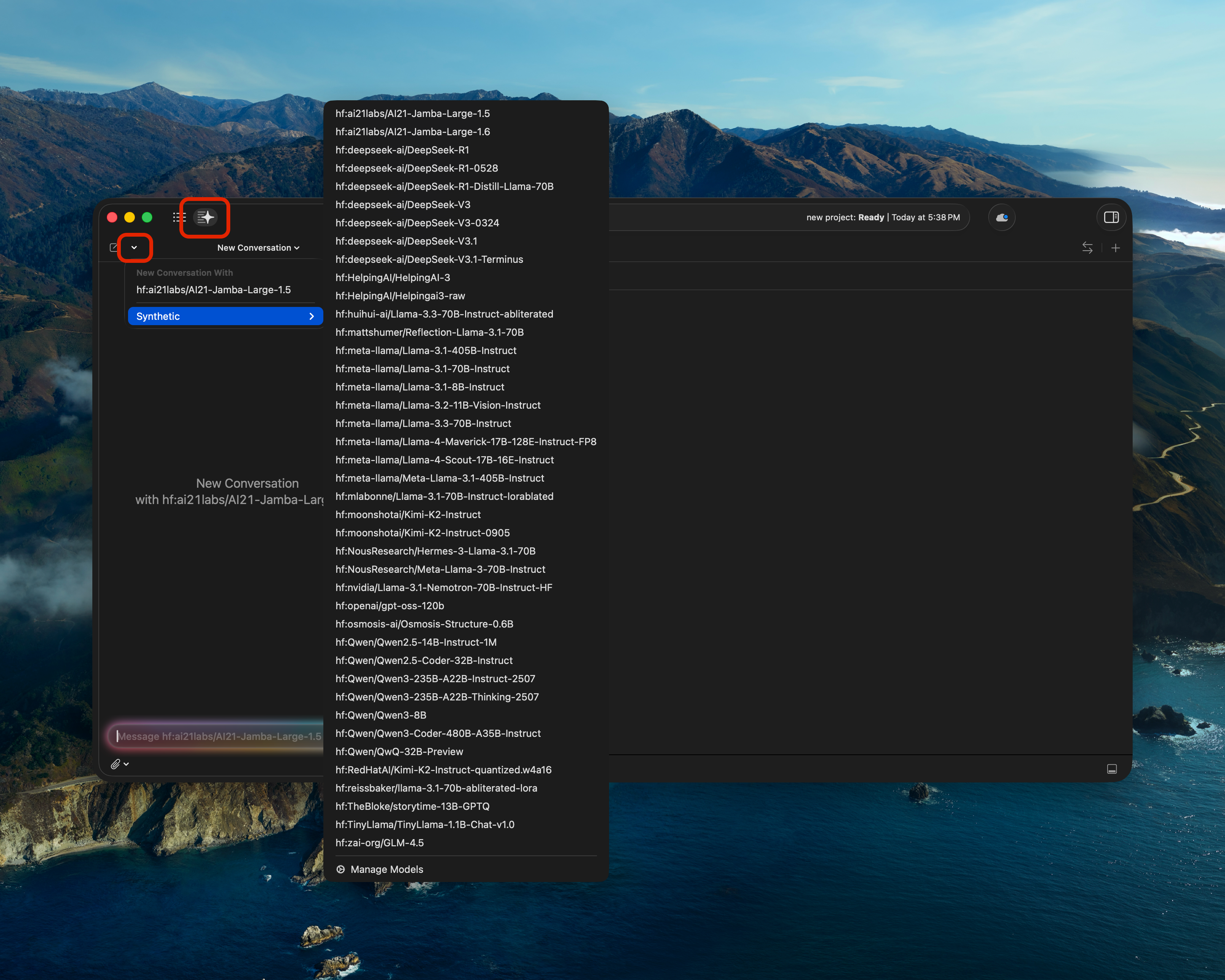Choose hf:moonshotai/Kimi-K2-Instruct model

[x=408, y=514]
